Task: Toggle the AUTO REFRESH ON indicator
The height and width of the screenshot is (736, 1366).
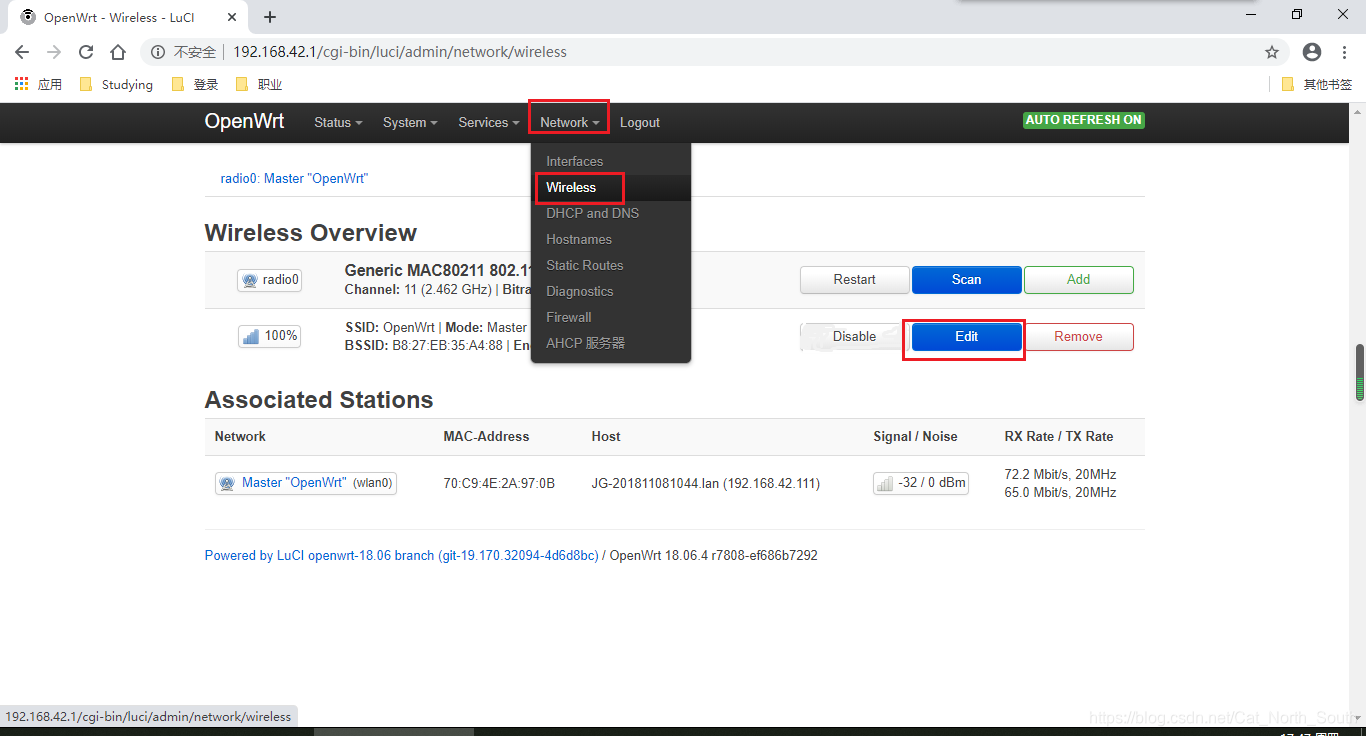Action: 1083,120
